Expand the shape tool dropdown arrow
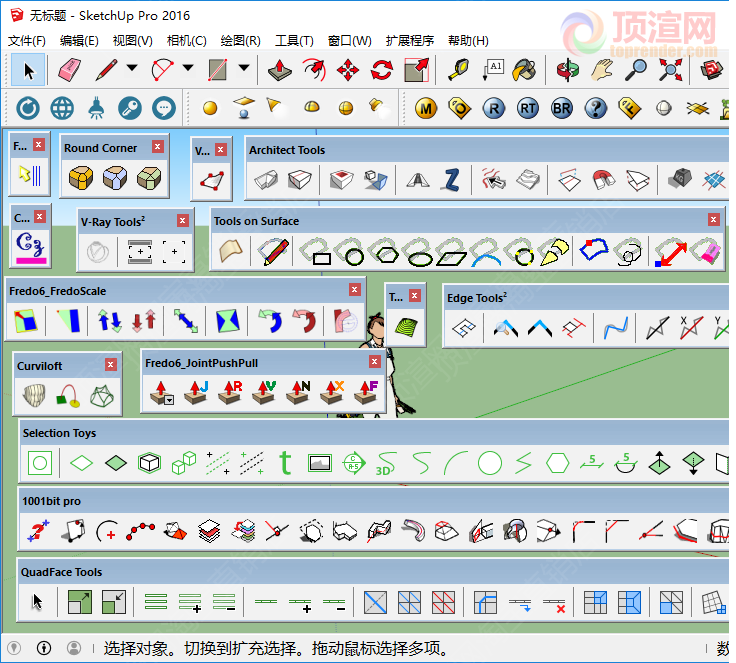Viewport: 736px width, 663px height. [x=244, y=69]
